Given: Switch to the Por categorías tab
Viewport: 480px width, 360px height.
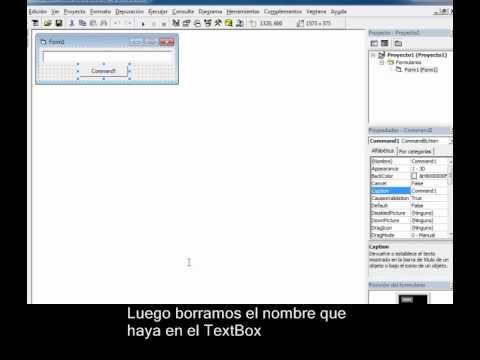Looking at the screenshot, I should coord(415,152).
